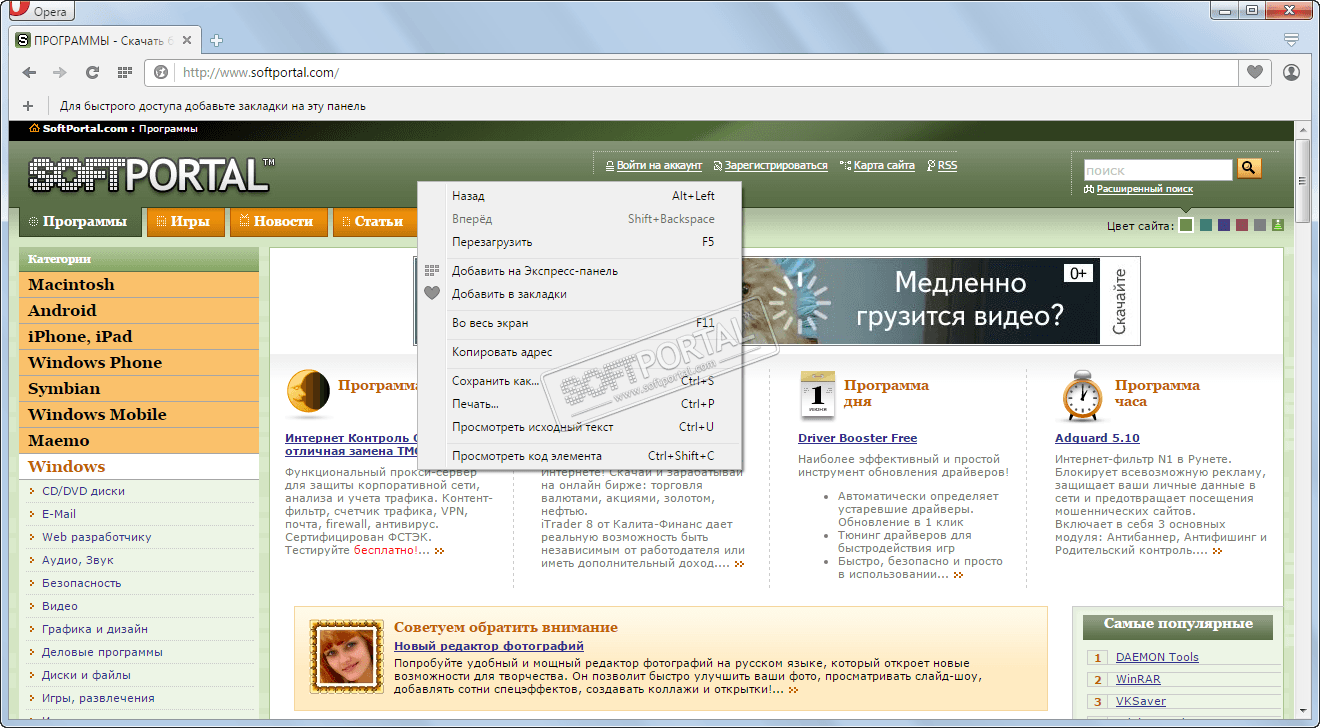This screenshot has width=1320, height=728.
Task: Click the clock icon beside Программа часа
Action: (1082, 396)
